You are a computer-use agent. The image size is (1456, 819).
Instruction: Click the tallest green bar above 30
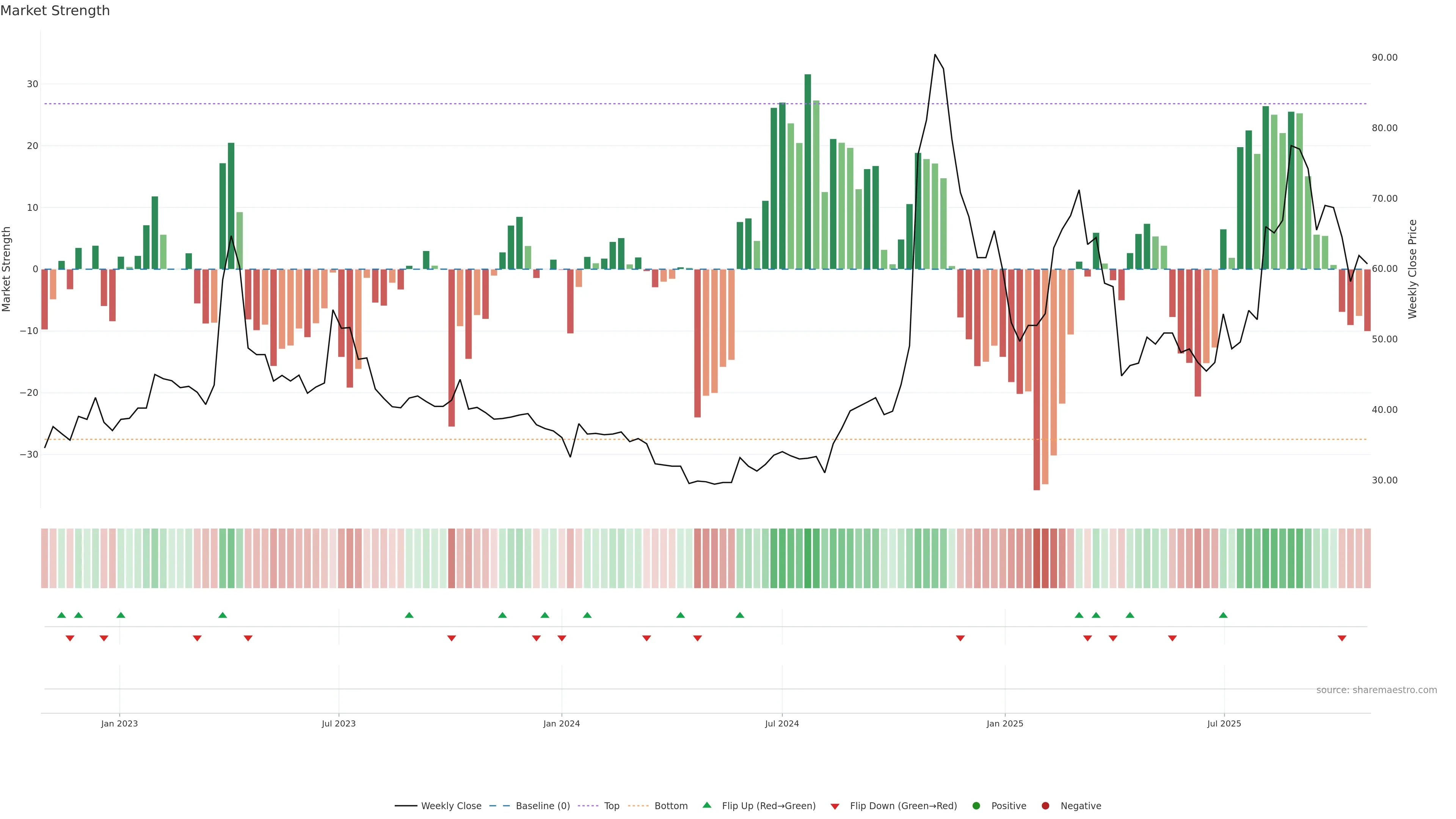click(808, 169)
